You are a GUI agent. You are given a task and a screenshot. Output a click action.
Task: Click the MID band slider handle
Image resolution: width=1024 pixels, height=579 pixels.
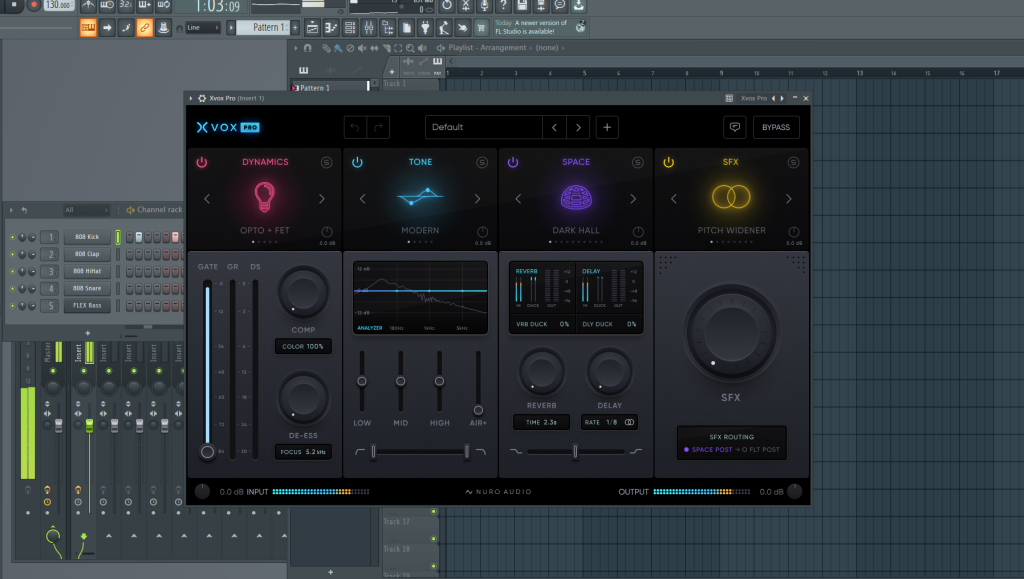point(400,381)
